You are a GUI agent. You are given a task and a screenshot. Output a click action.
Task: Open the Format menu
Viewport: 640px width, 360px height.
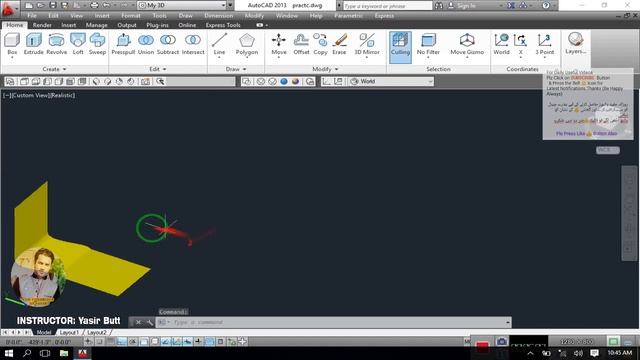tap(131, 16)
